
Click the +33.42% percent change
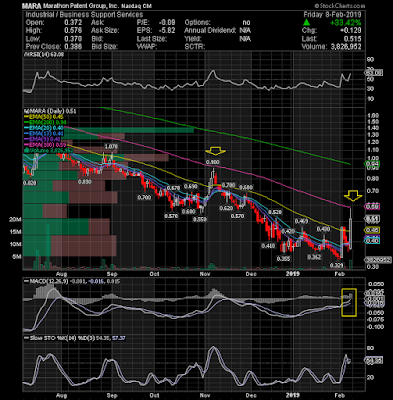[x=345, y=23]
